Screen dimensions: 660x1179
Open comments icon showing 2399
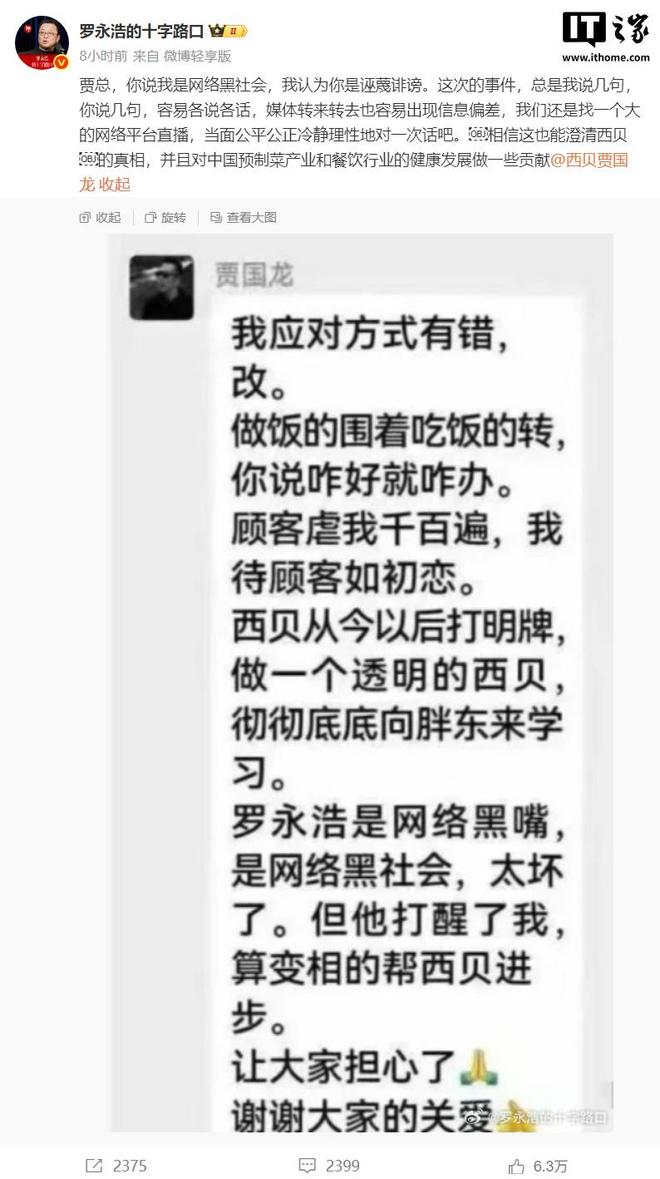(x=307, y=1165)
